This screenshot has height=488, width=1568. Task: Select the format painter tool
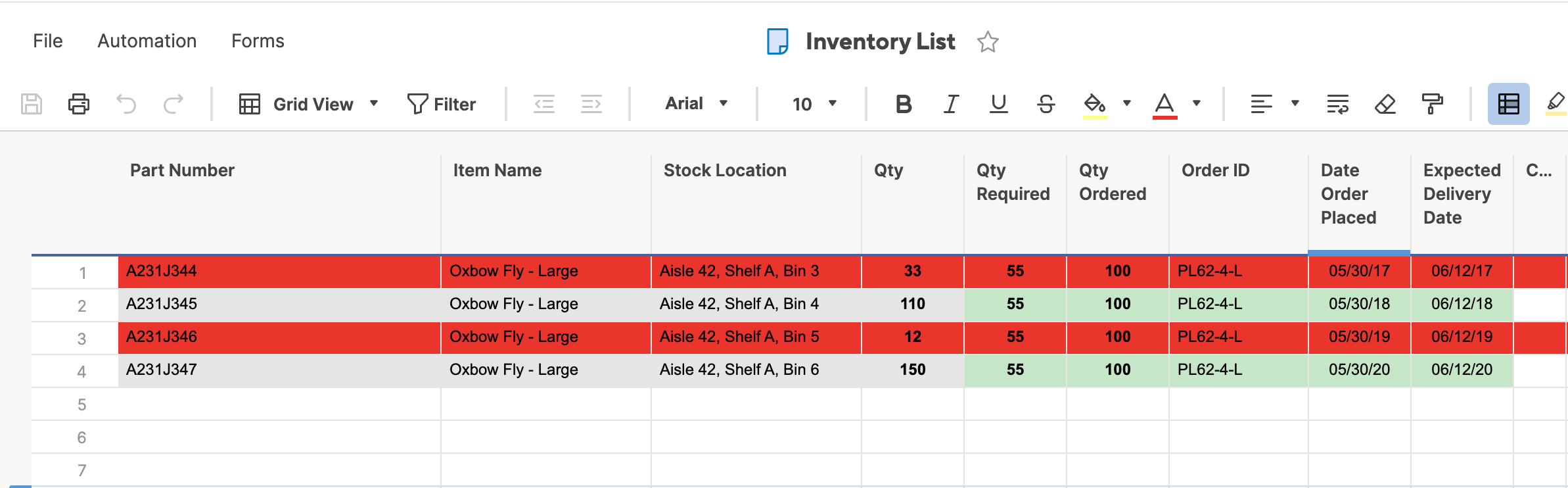1432,104
